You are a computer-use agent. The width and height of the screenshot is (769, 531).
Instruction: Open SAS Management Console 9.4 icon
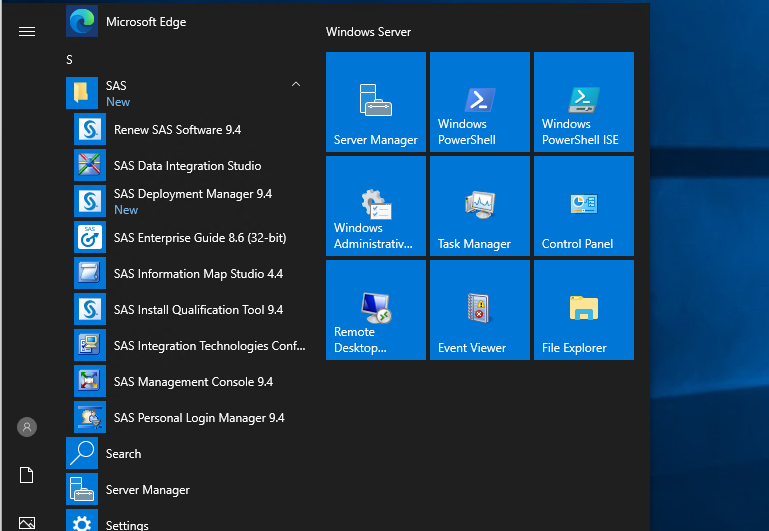point(90,382)
